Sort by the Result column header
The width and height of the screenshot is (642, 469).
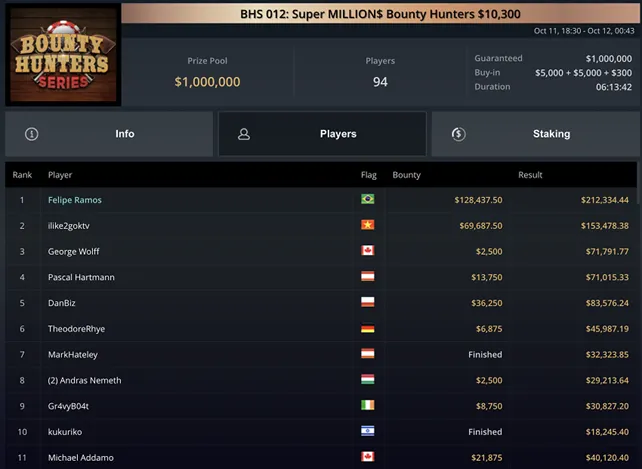pyautogui.click(x=530, y=175)
